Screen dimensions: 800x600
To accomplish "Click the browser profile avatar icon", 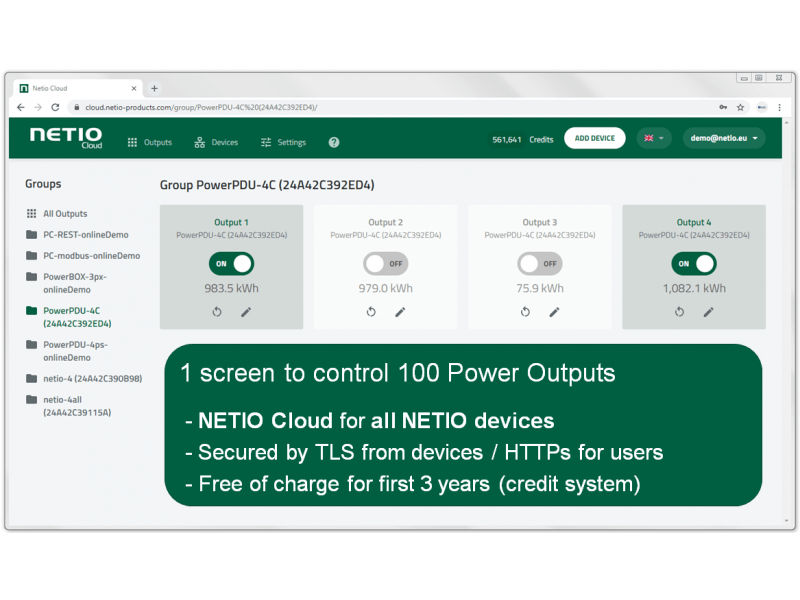I will pyautogui.click(x=762, y=107).
